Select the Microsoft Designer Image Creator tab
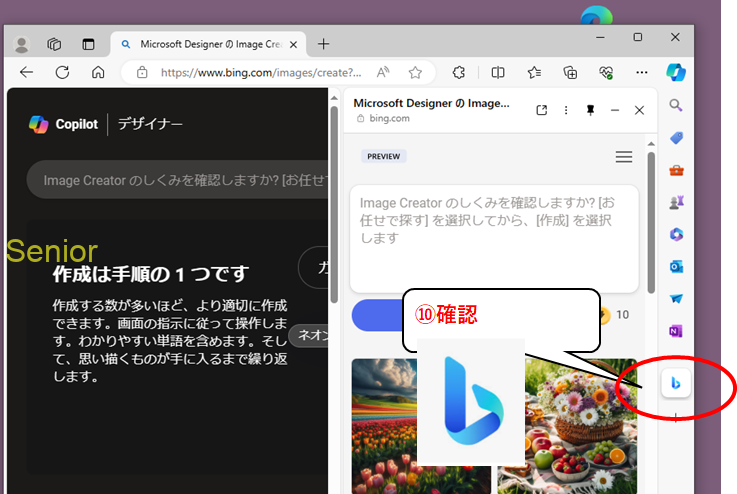 pos(209,45)
